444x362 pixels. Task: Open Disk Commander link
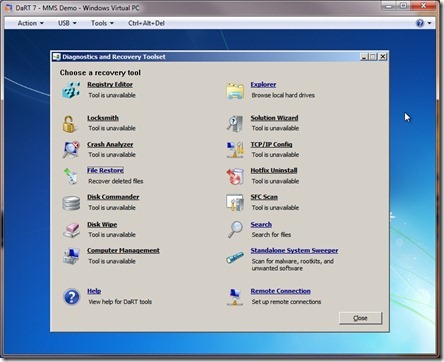click(113, 197)
